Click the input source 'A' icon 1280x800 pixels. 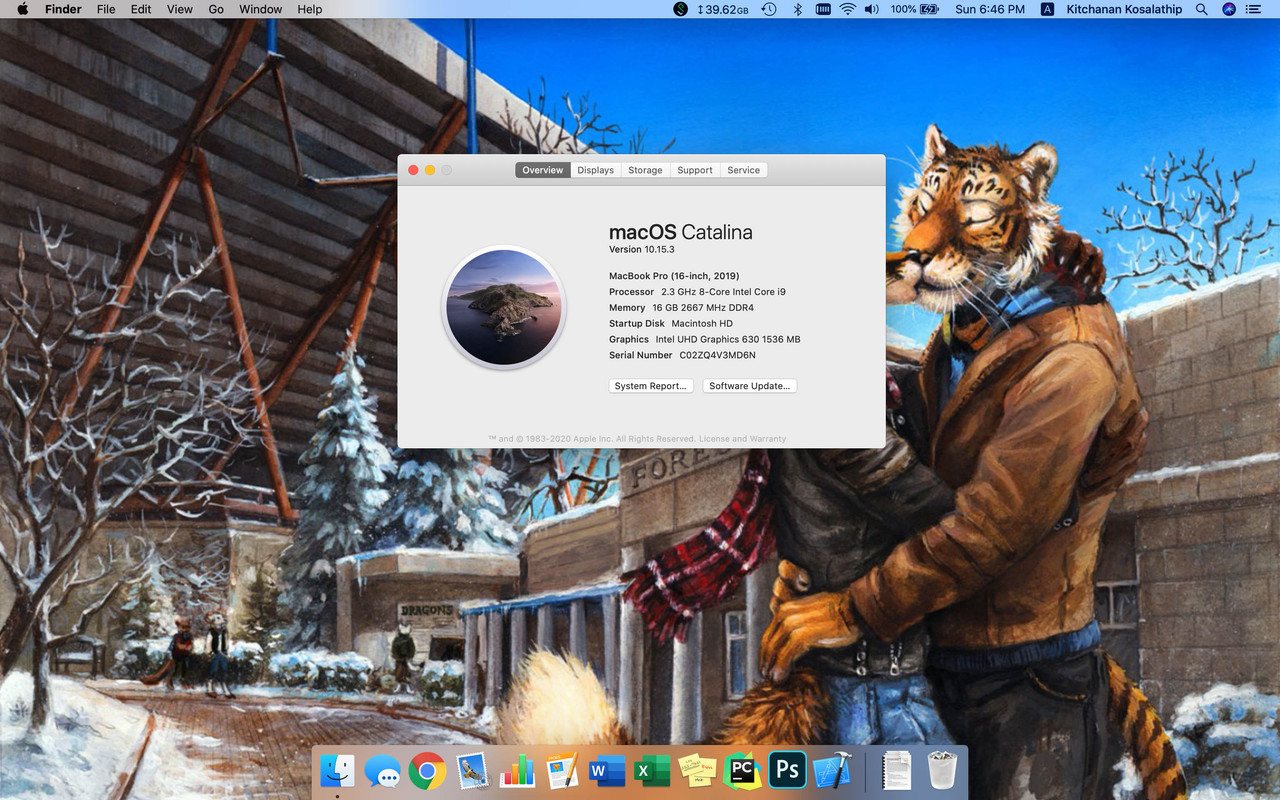(x=1047, y=9)
